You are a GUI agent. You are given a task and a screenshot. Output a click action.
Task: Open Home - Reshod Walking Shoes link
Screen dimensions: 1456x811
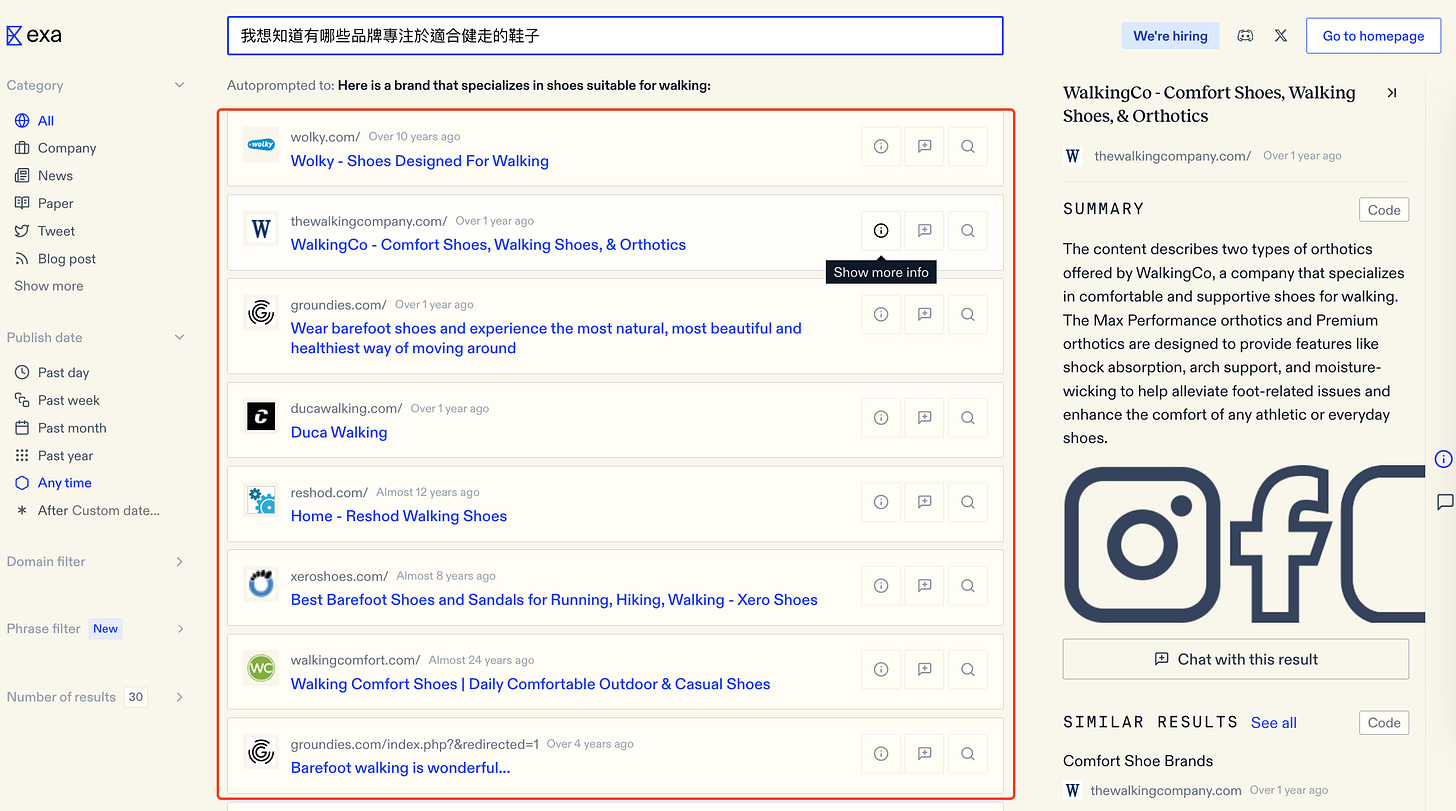coord(399,516)
